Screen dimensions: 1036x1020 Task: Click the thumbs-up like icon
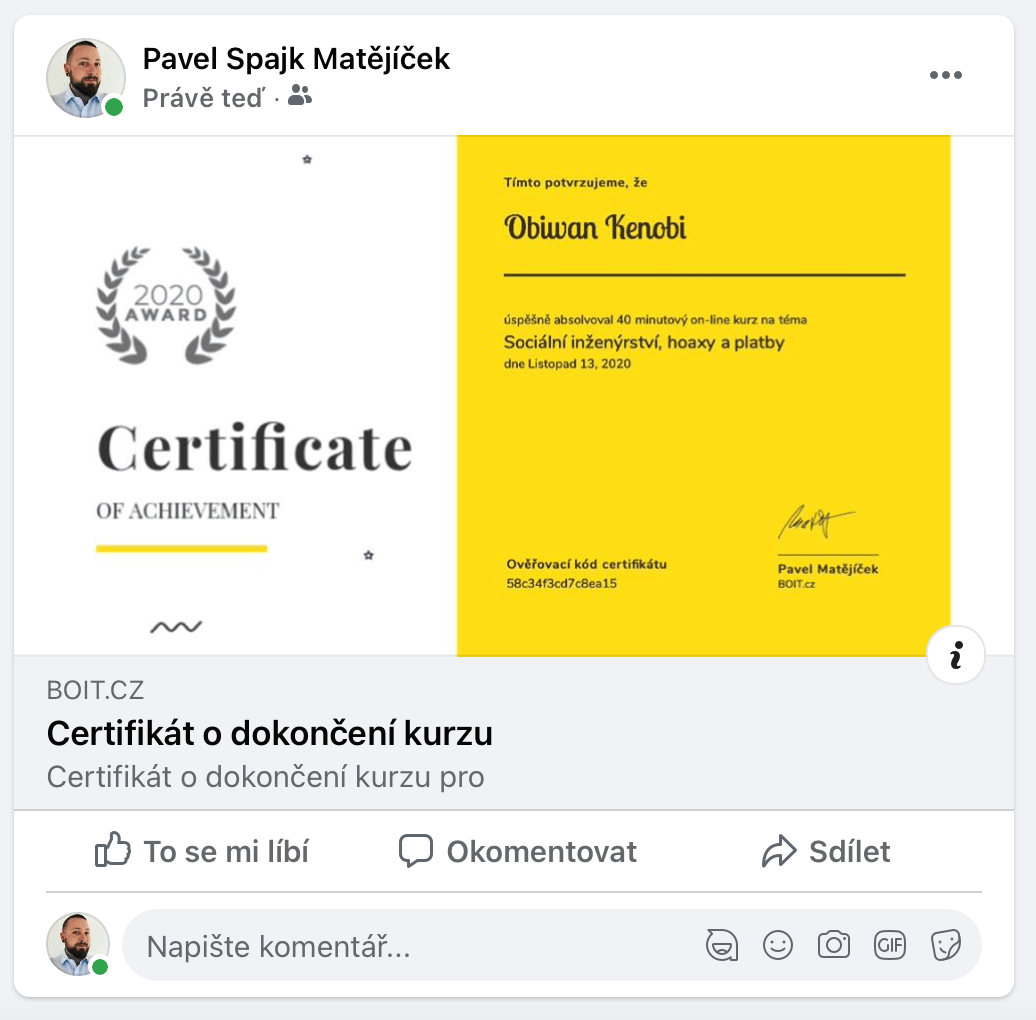(x=112, y=850)
